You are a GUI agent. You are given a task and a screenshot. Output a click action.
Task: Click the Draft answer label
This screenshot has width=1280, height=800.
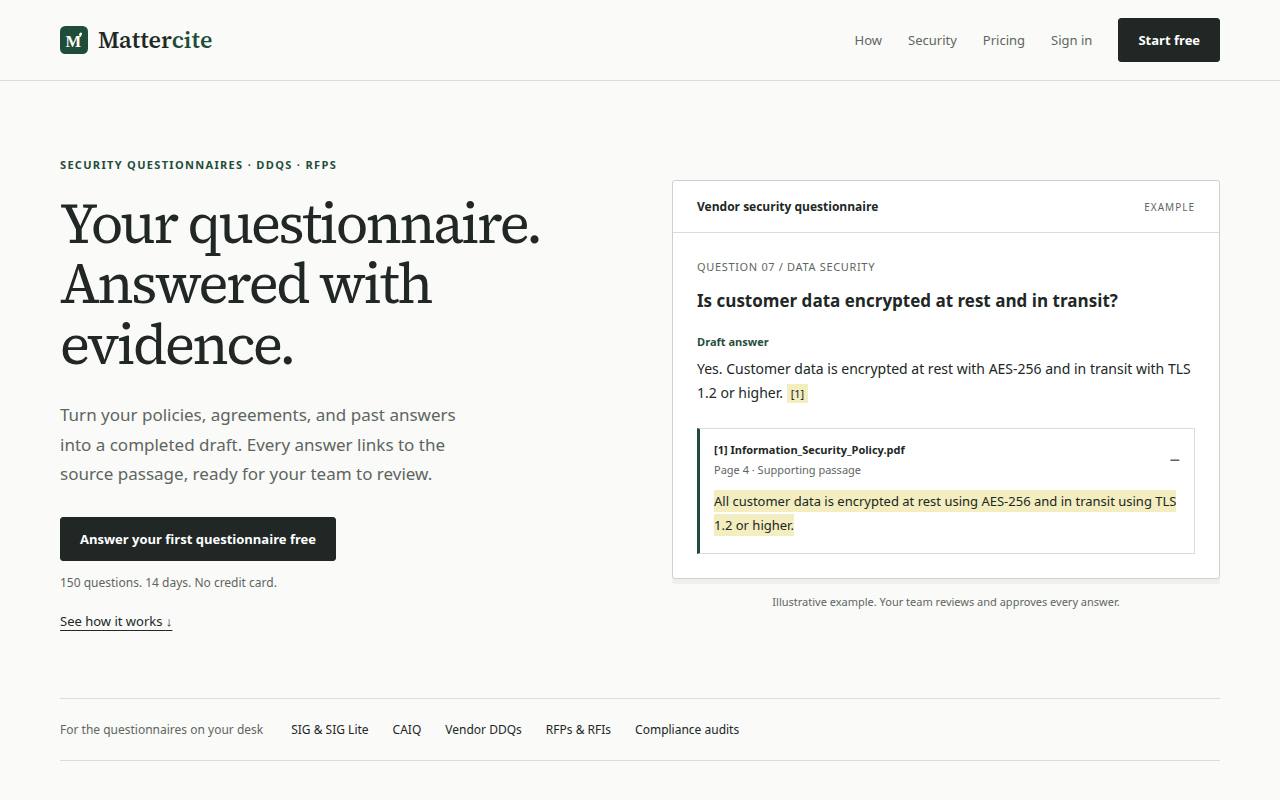(733, 342)
